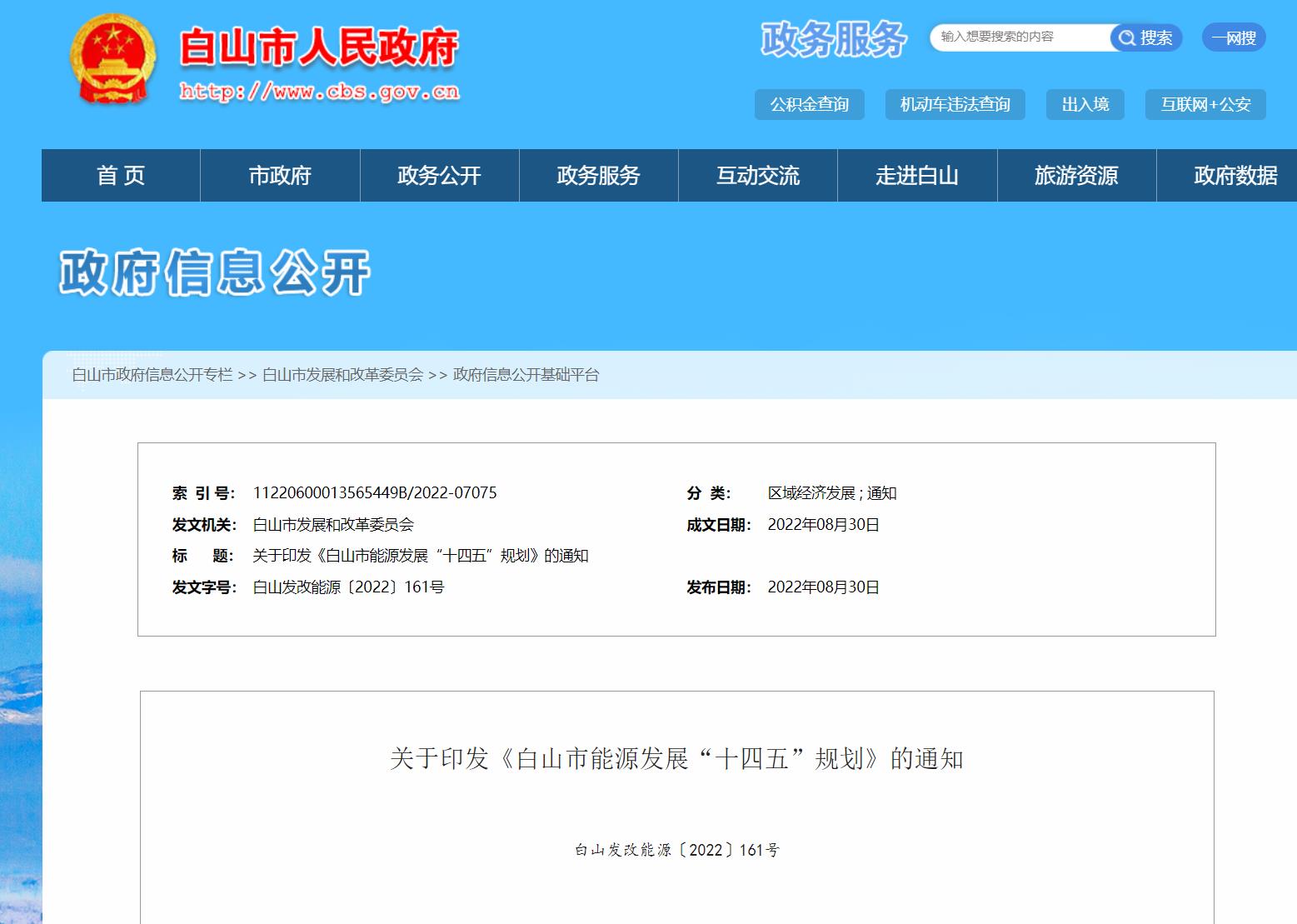Viewport: 1297px width, 924px height.
Task: Click the magnifier search button
Action: pos(1145,37)
